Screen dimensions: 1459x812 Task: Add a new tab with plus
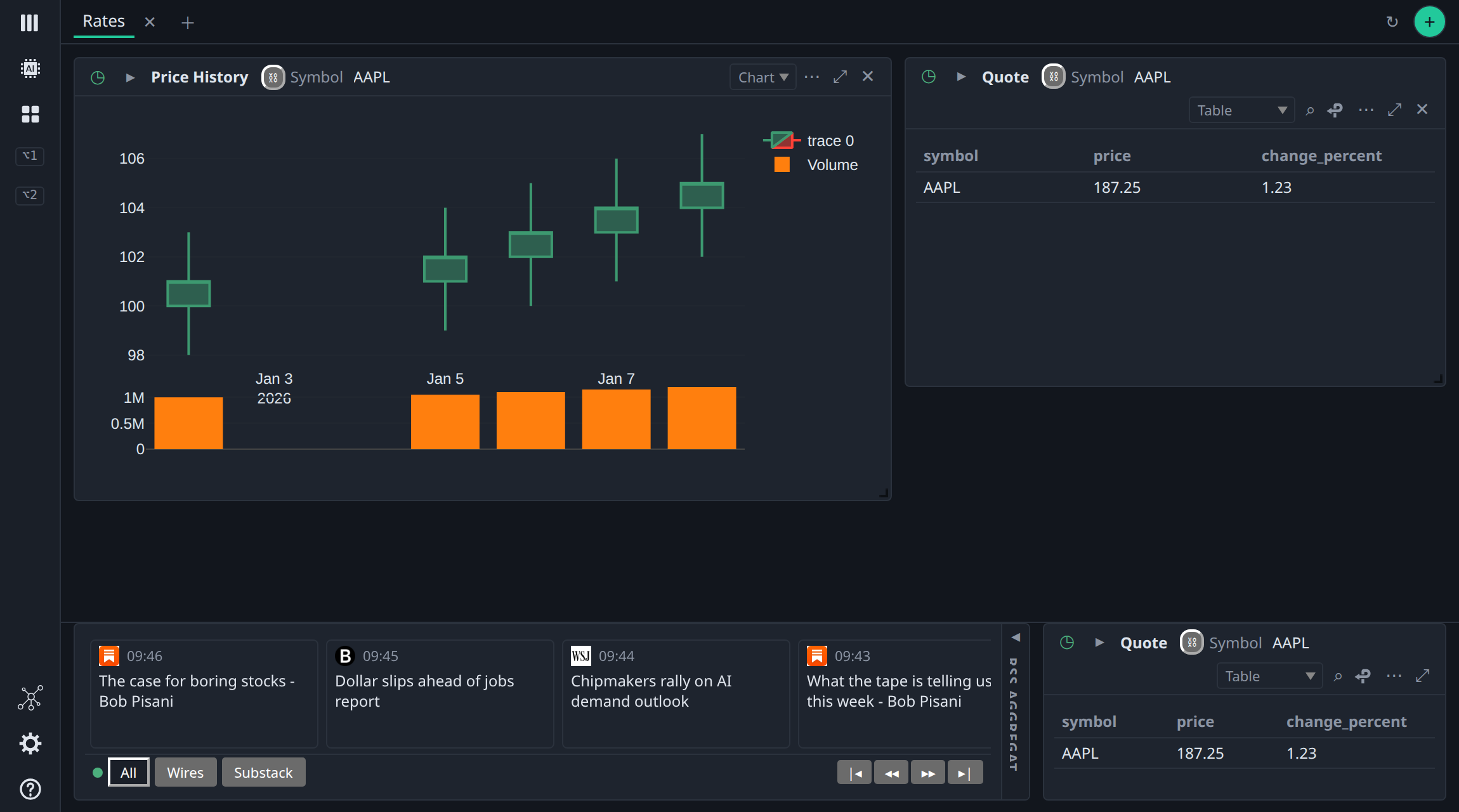188,23
